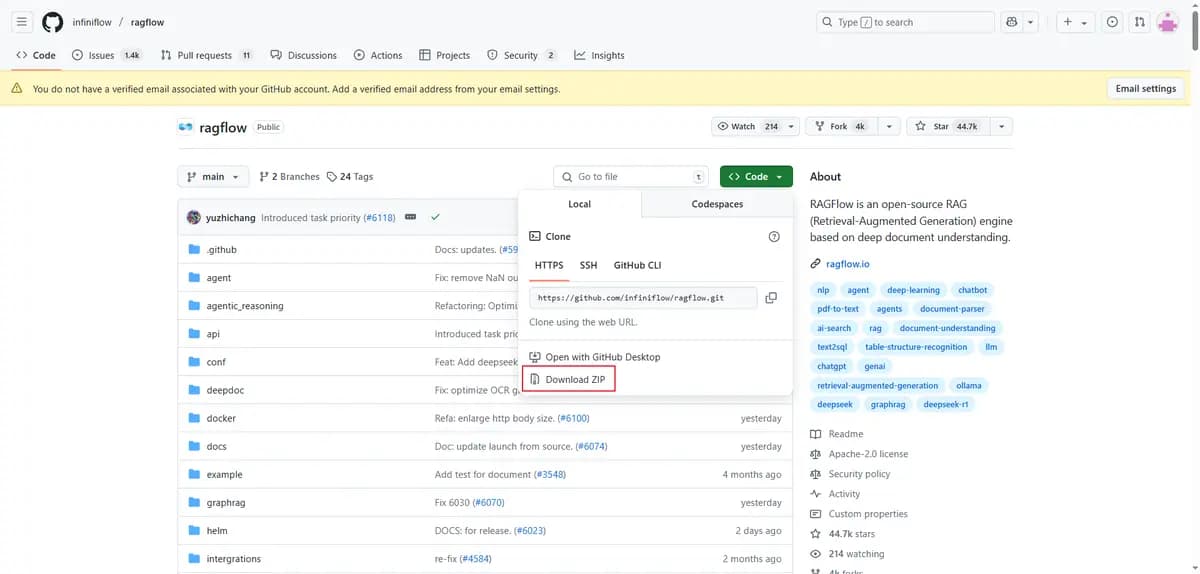Open the issues inbox icon in header
Viewport: 1200px width, 574px height.
coord(1112,22)
